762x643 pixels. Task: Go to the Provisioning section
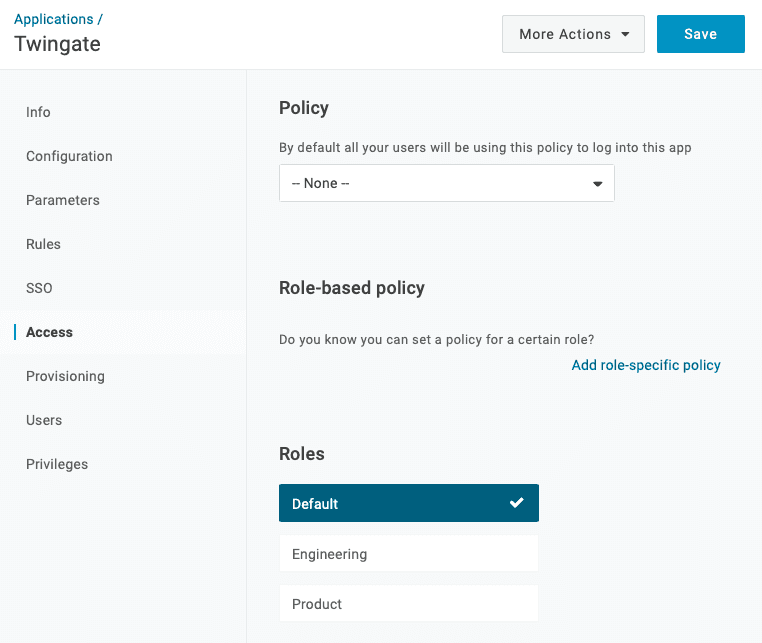coord(65,376)
